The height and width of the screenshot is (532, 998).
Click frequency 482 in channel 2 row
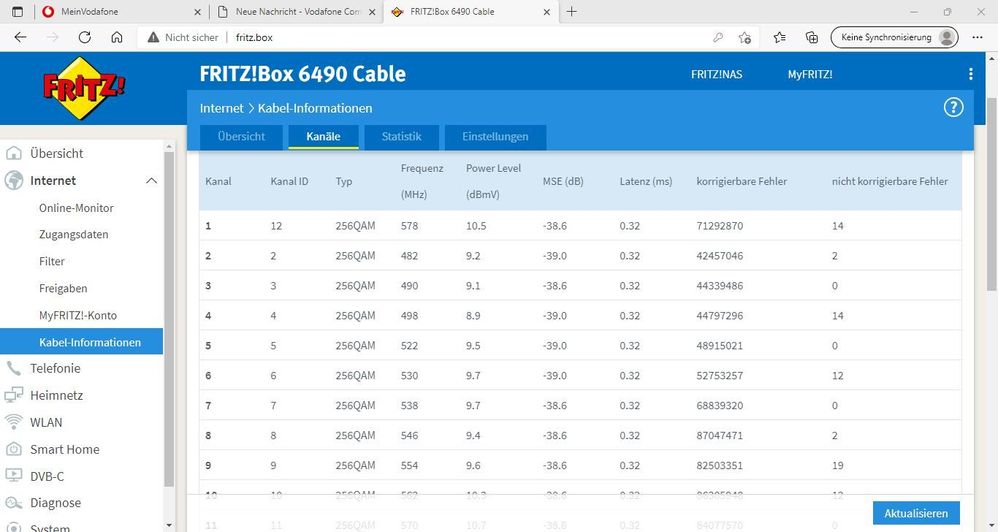409,256
